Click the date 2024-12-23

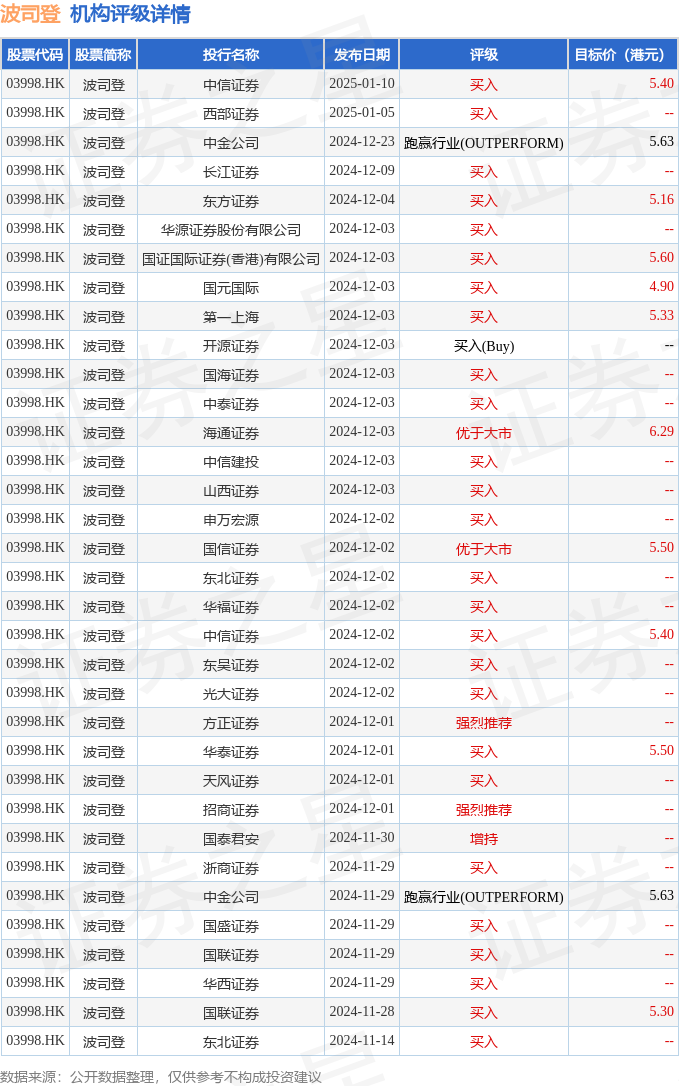click(x=362, y=142)
